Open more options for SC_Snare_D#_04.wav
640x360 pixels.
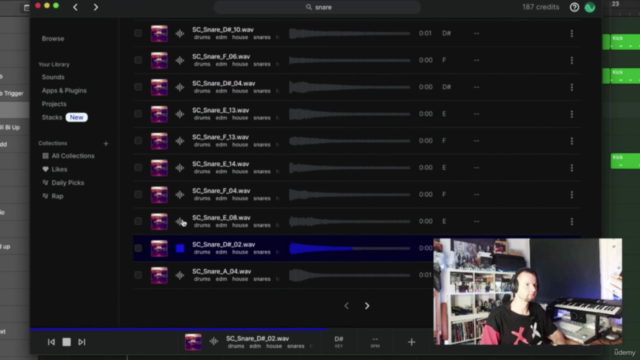point(571,87)
